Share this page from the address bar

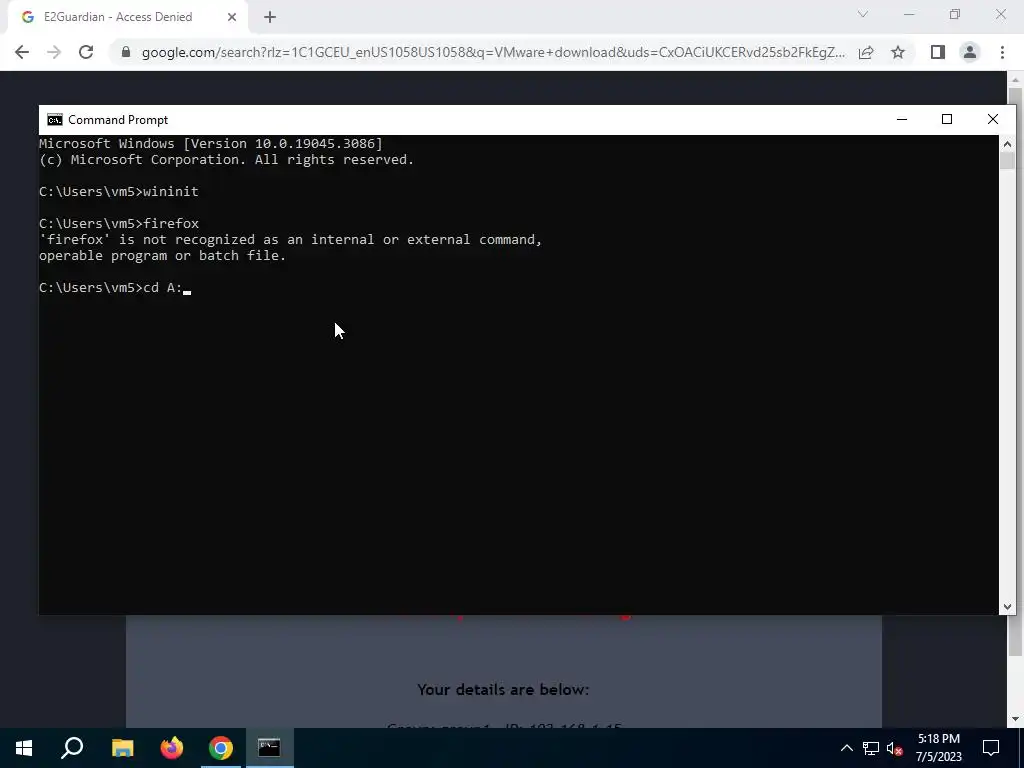click(x=866, y=52)
